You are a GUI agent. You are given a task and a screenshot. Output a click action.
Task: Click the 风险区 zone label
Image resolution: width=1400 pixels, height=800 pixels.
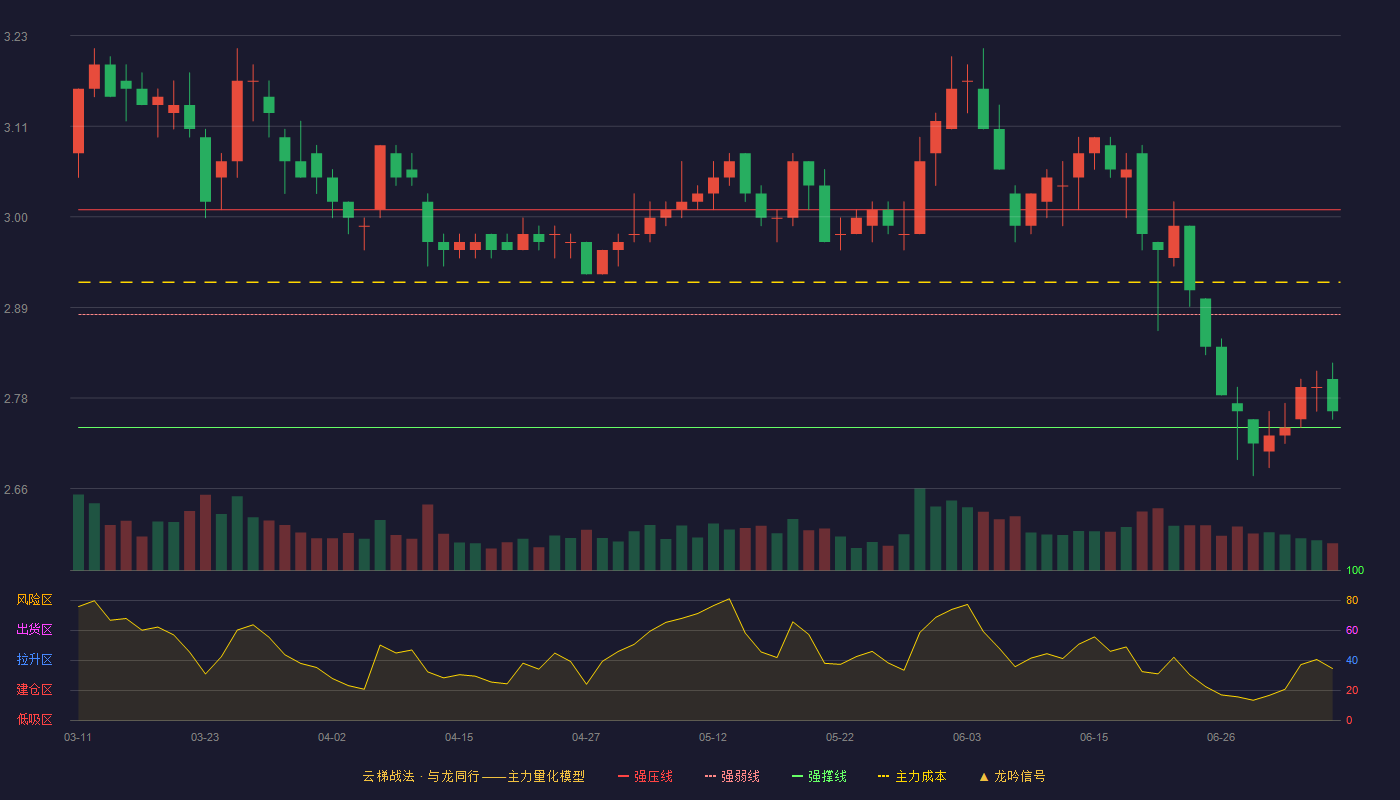click(34, 600)
